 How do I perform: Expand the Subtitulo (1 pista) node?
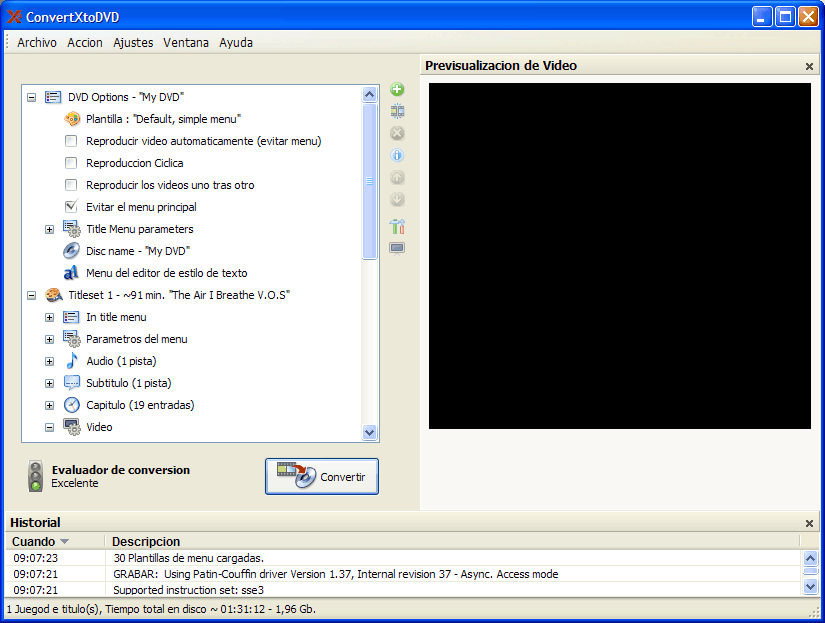tap(49, 384)
